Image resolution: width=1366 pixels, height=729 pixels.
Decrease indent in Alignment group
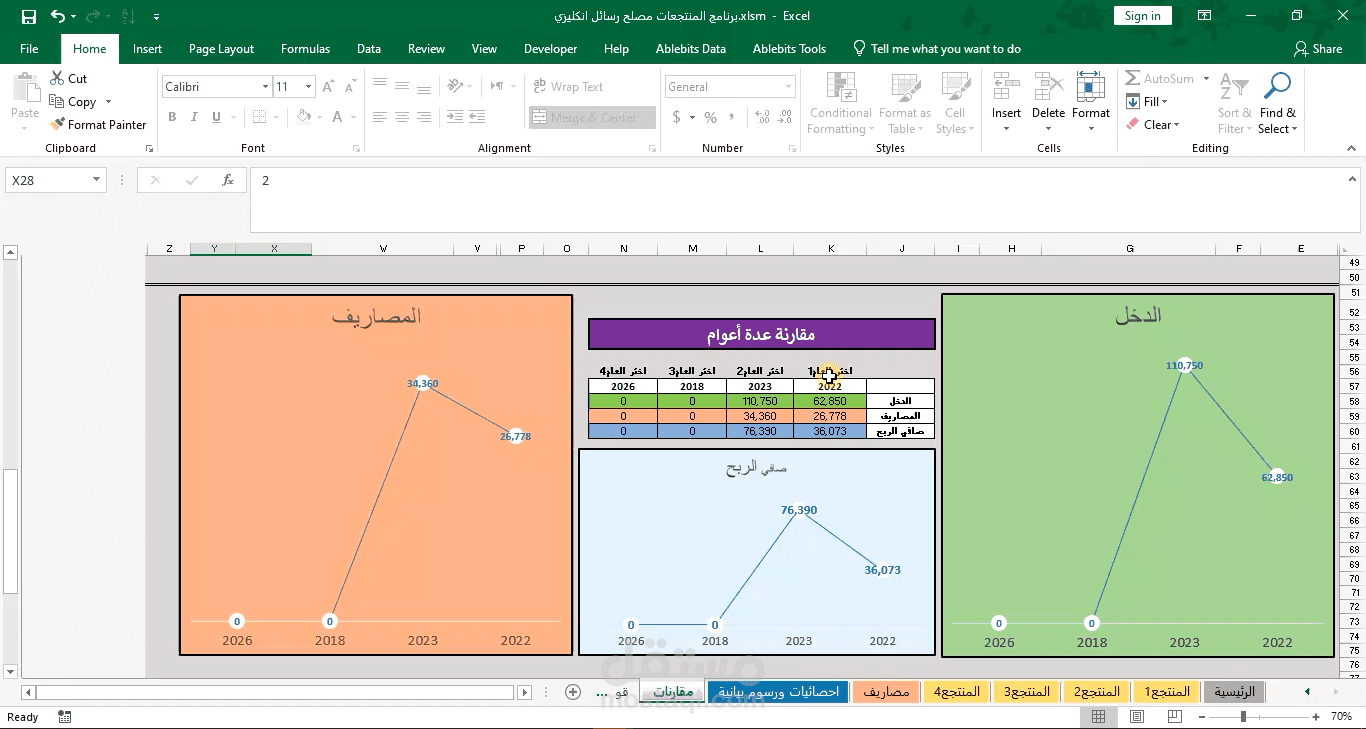(x=456, y=117)
